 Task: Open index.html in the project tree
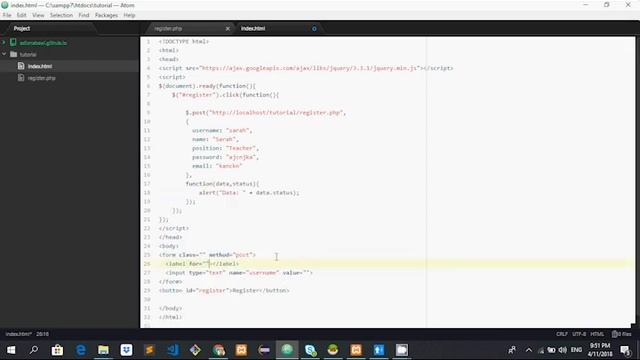click(x=40, y=66)
